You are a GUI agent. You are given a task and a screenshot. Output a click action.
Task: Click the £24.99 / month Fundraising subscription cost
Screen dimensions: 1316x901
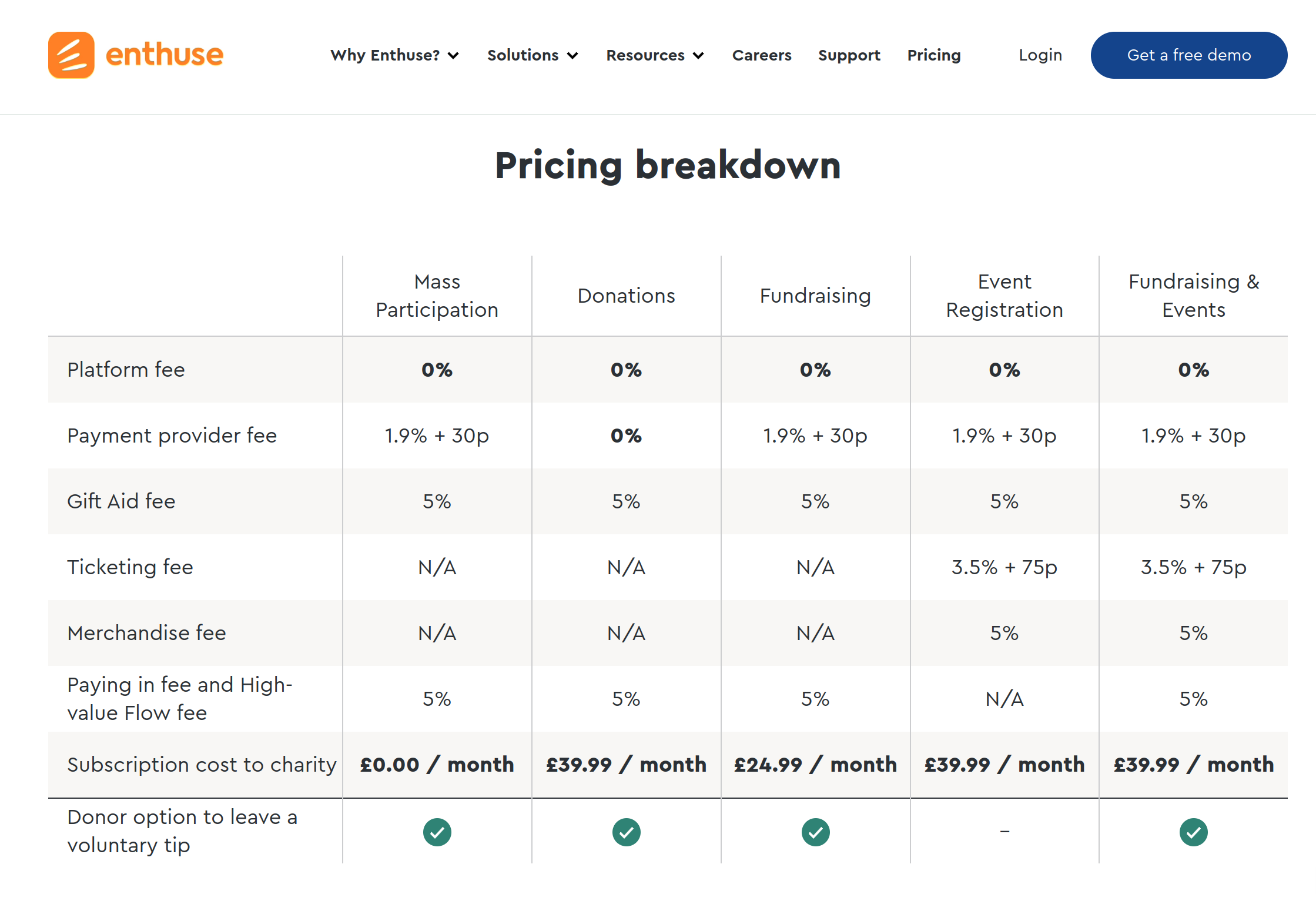click(815, 764)
